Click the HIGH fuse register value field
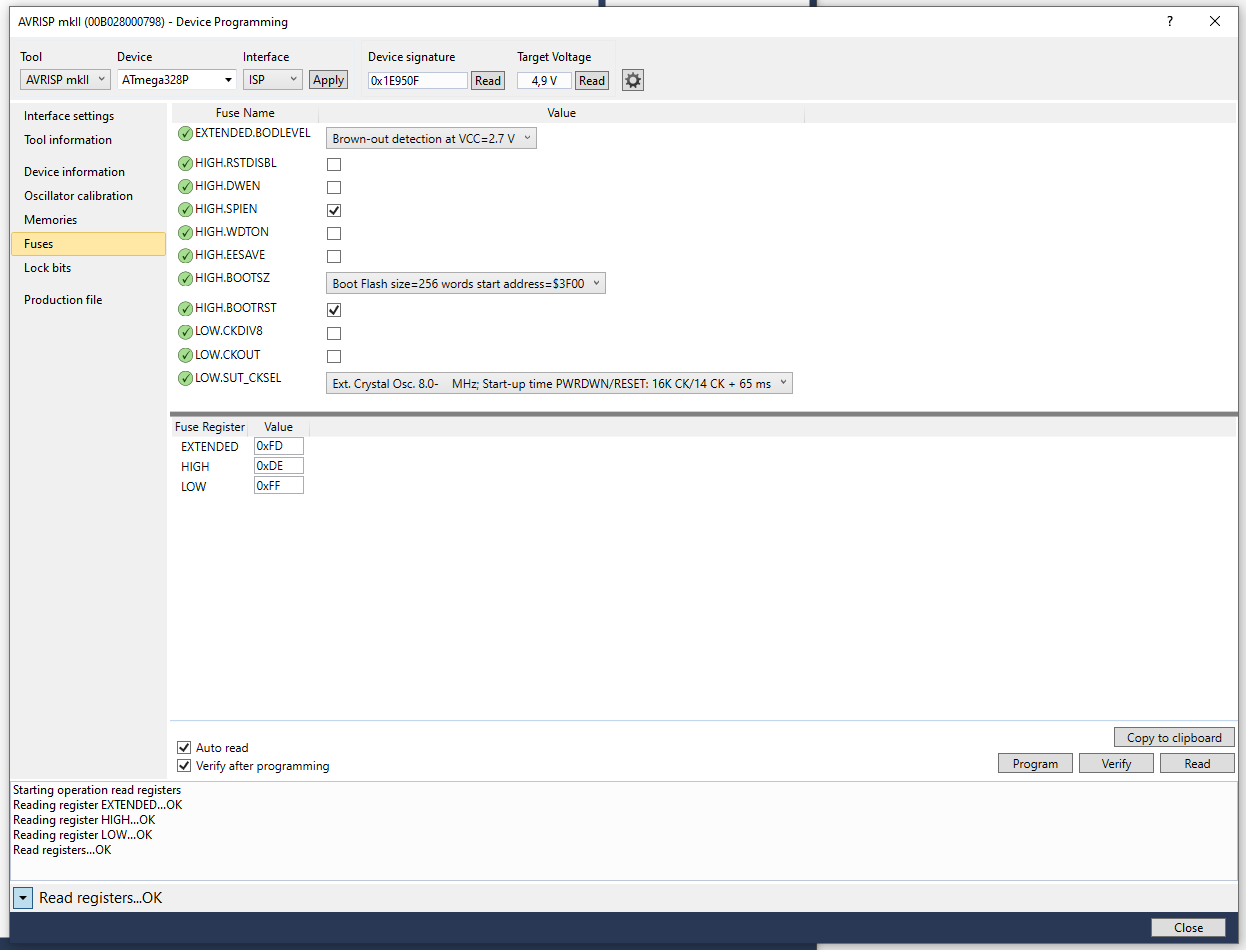This screenshot has width=1246, height=950. (279, 466)
